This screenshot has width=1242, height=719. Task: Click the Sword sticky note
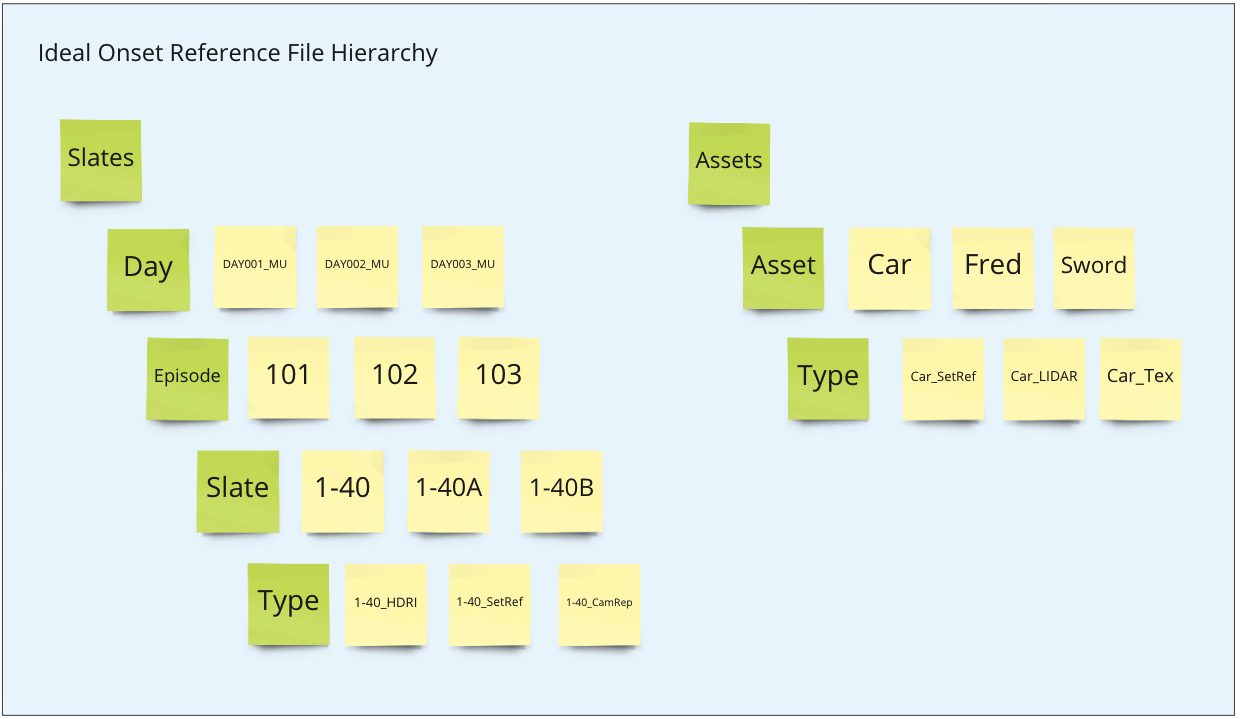[x=1094, y=267]
